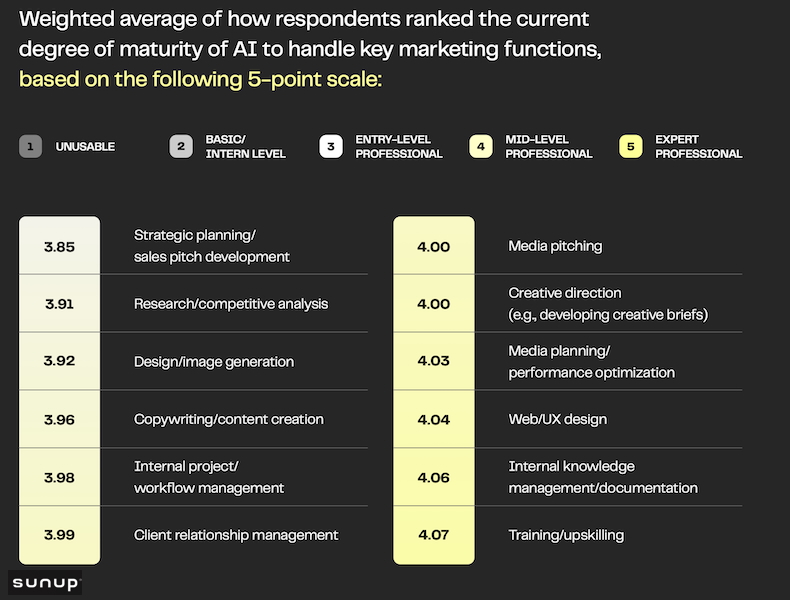Click the Sunup logo
Image resolution: width=790 pixels, height=600 pixels.
point(46,582)
